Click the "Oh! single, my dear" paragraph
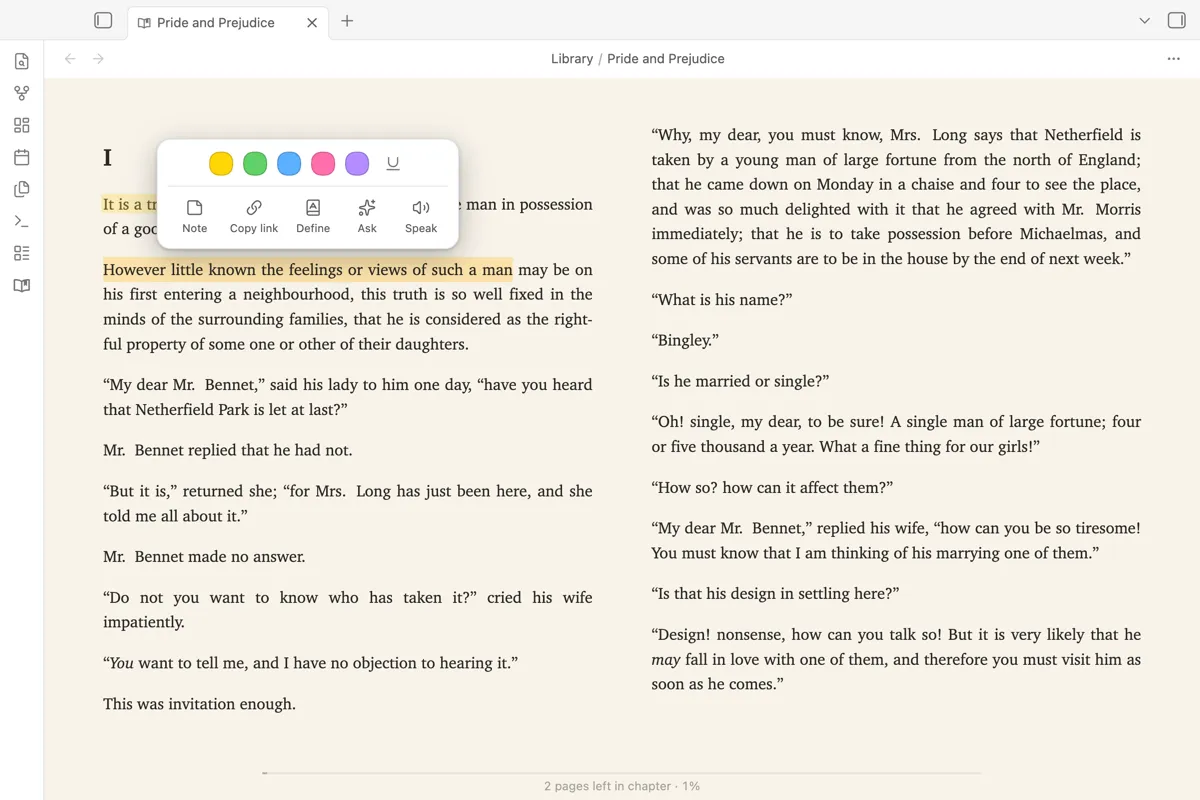Screen dimensions: 1200x800 (896, 434)
